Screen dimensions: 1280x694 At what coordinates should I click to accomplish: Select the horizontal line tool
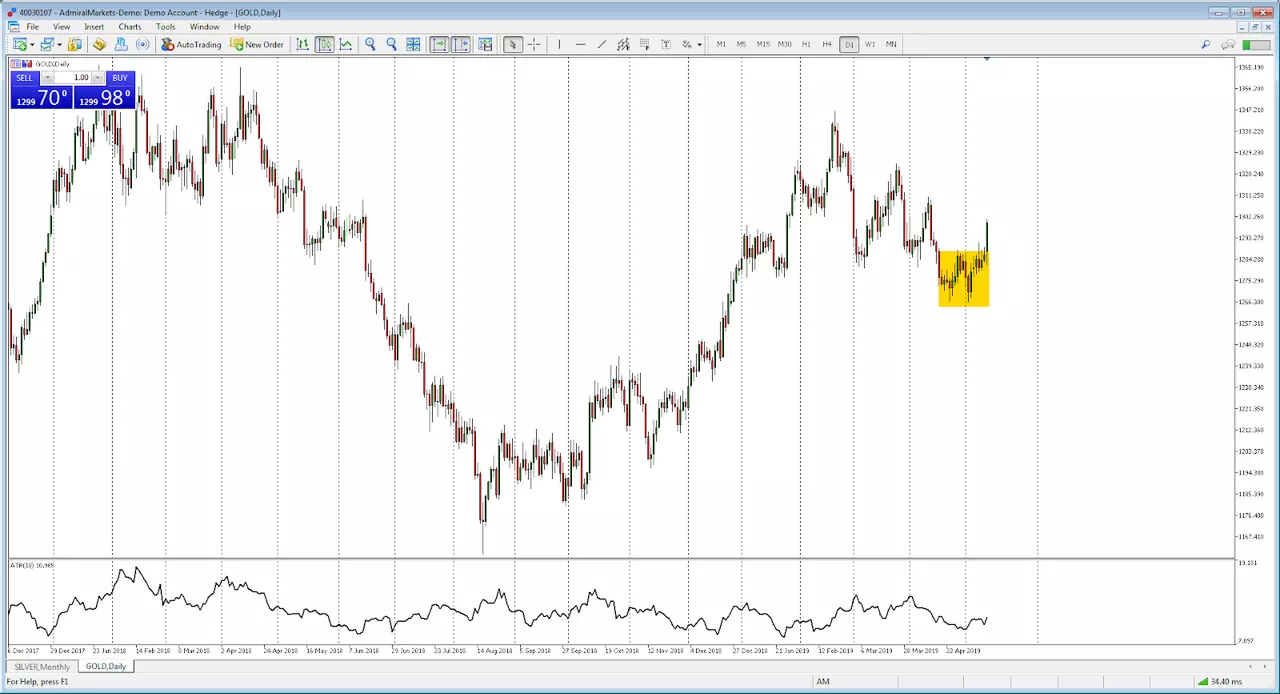[x=580, y=44]
